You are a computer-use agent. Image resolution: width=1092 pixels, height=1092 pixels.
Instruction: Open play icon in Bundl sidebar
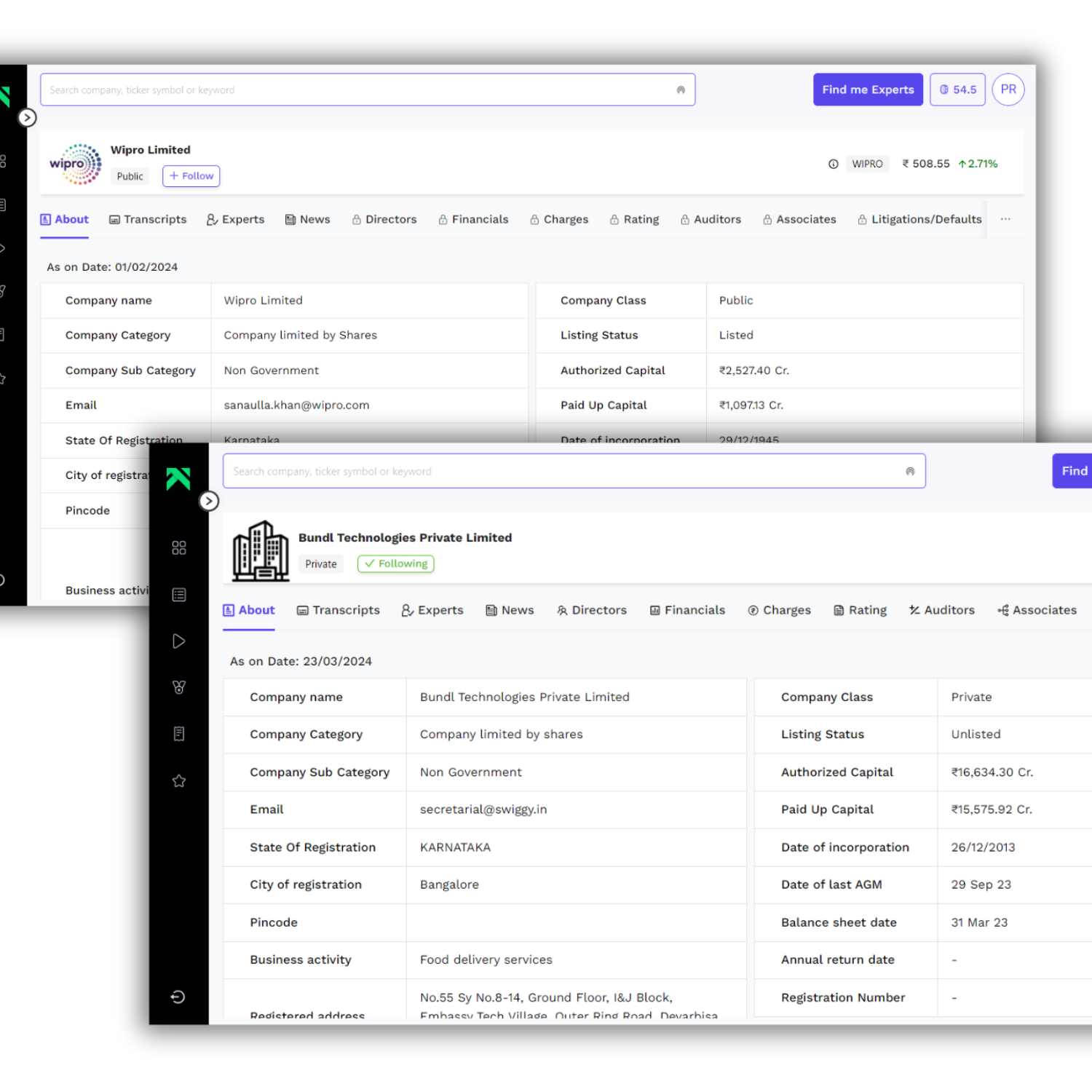coord(179,641)
